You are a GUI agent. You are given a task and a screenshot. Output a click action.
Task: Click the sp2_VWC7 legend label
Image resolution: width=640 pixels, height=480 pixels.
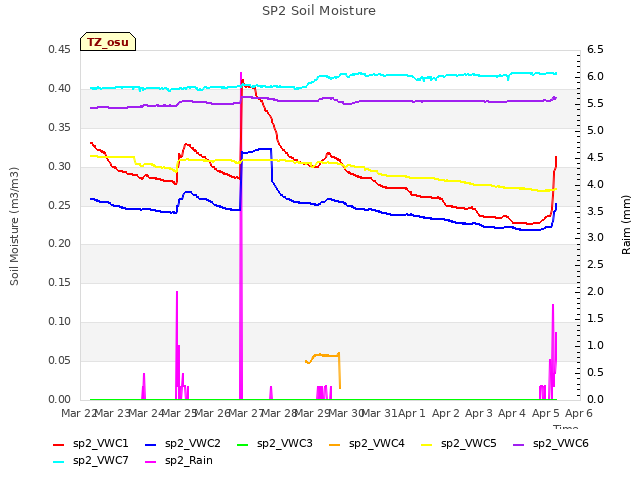pos(101,460)
